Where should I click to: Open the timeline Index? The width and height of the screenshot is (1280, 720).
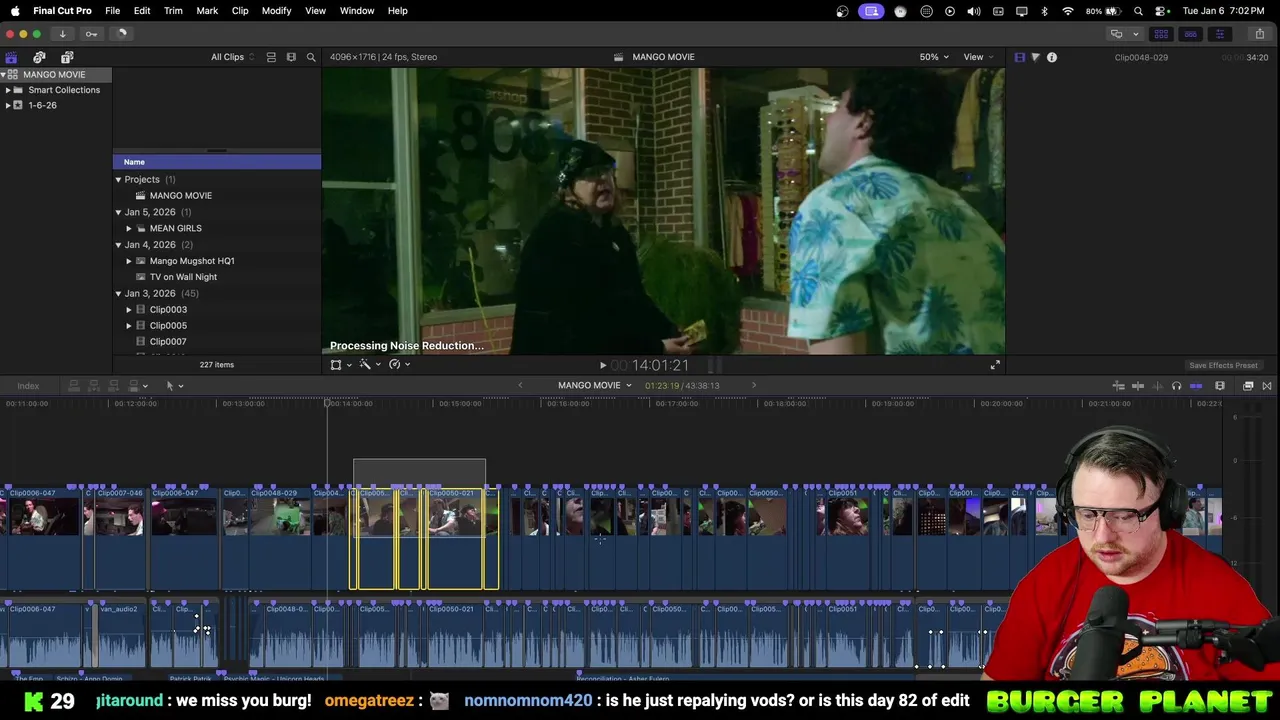28,386
